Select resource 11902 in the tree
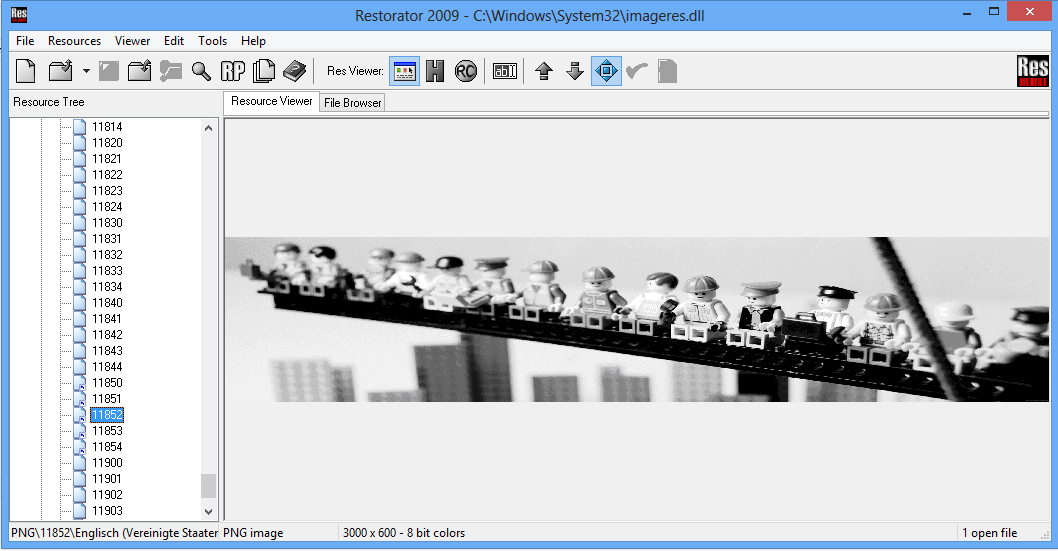 107,495
